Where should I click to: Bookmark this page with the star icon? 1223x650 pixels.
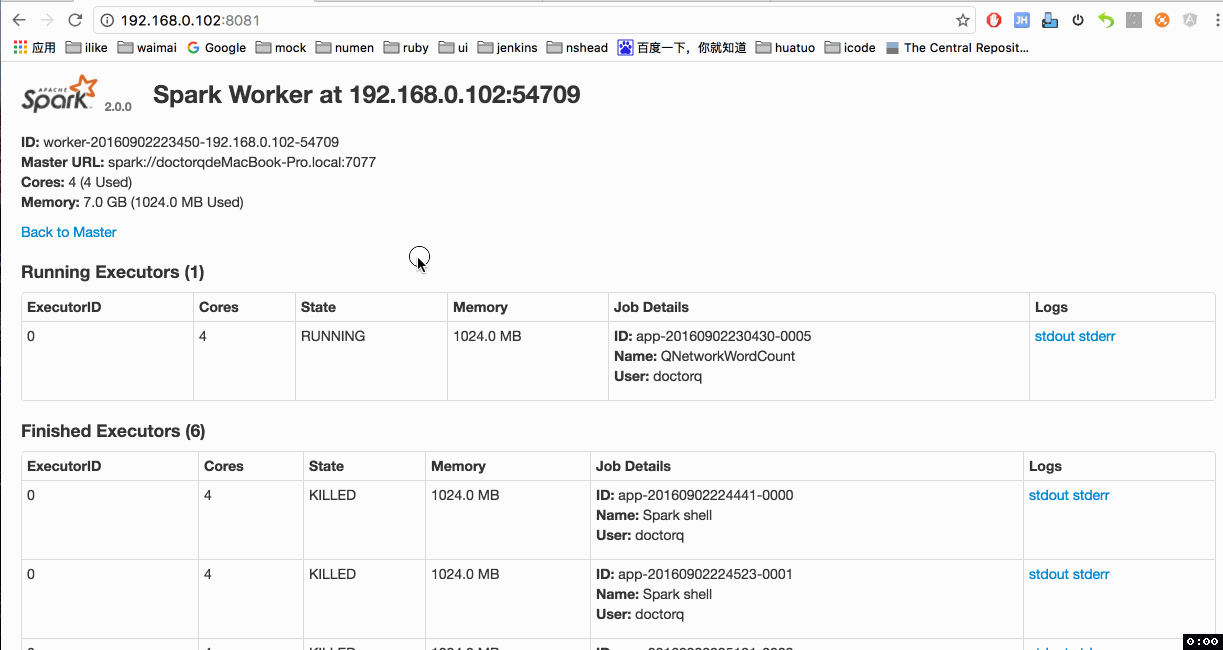click(x=963, y=20)
